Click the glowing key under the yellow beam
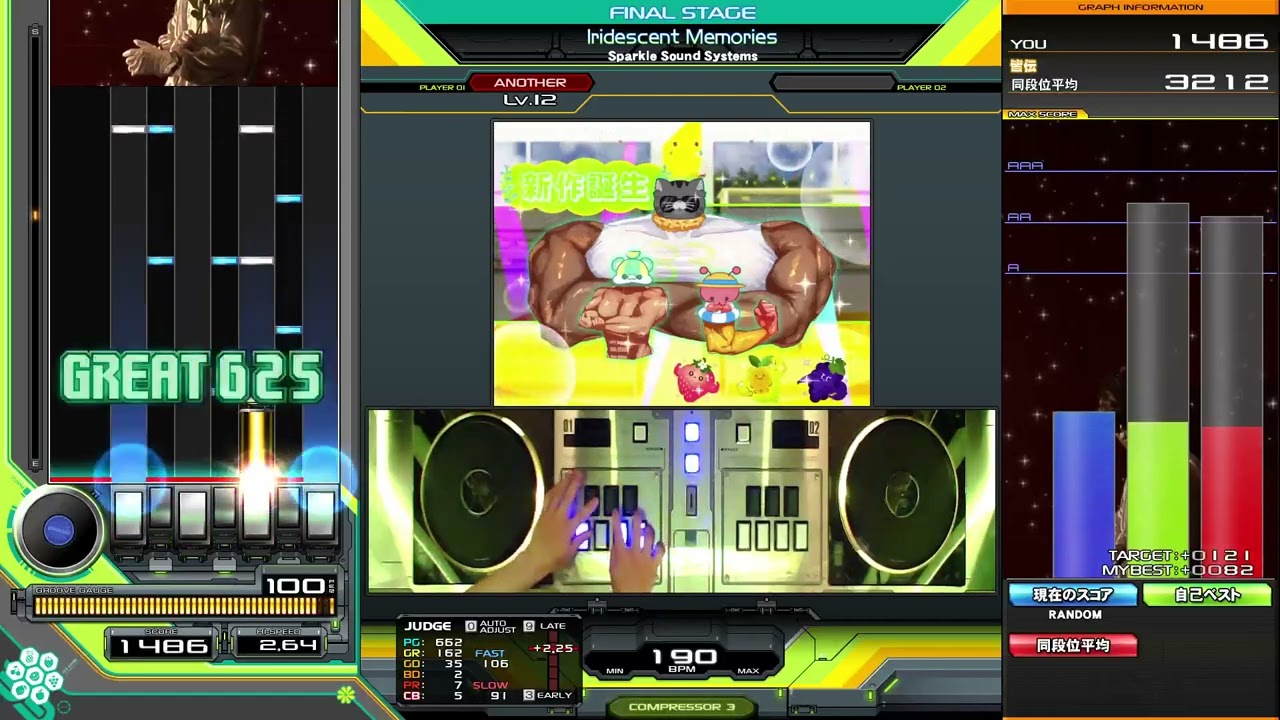This screenshot has width=1280, height=720. (256, 513)
